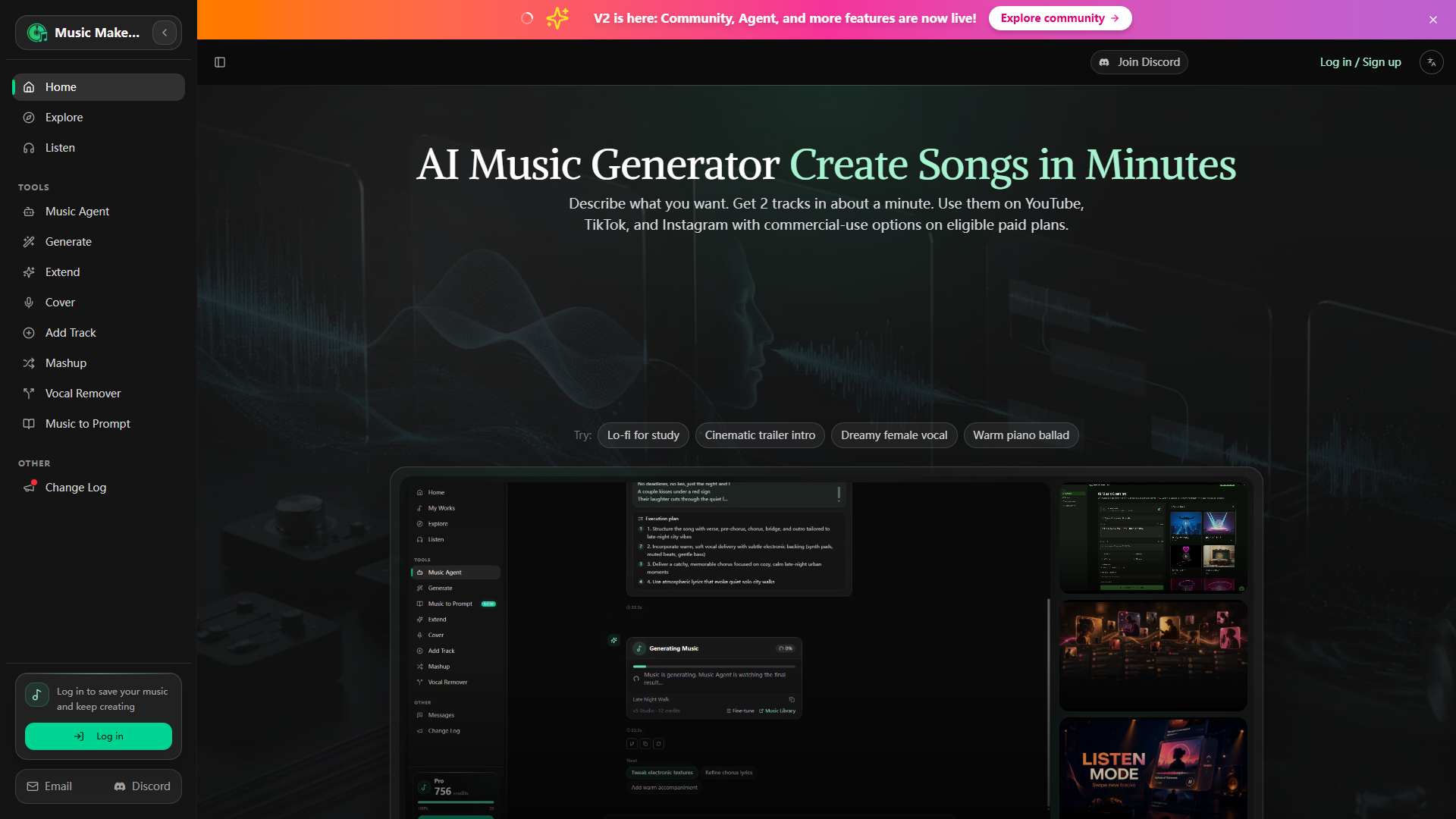The image size is (1456, 819).
Task: Click the Explore compass icon
Action: tap(29, 118)
